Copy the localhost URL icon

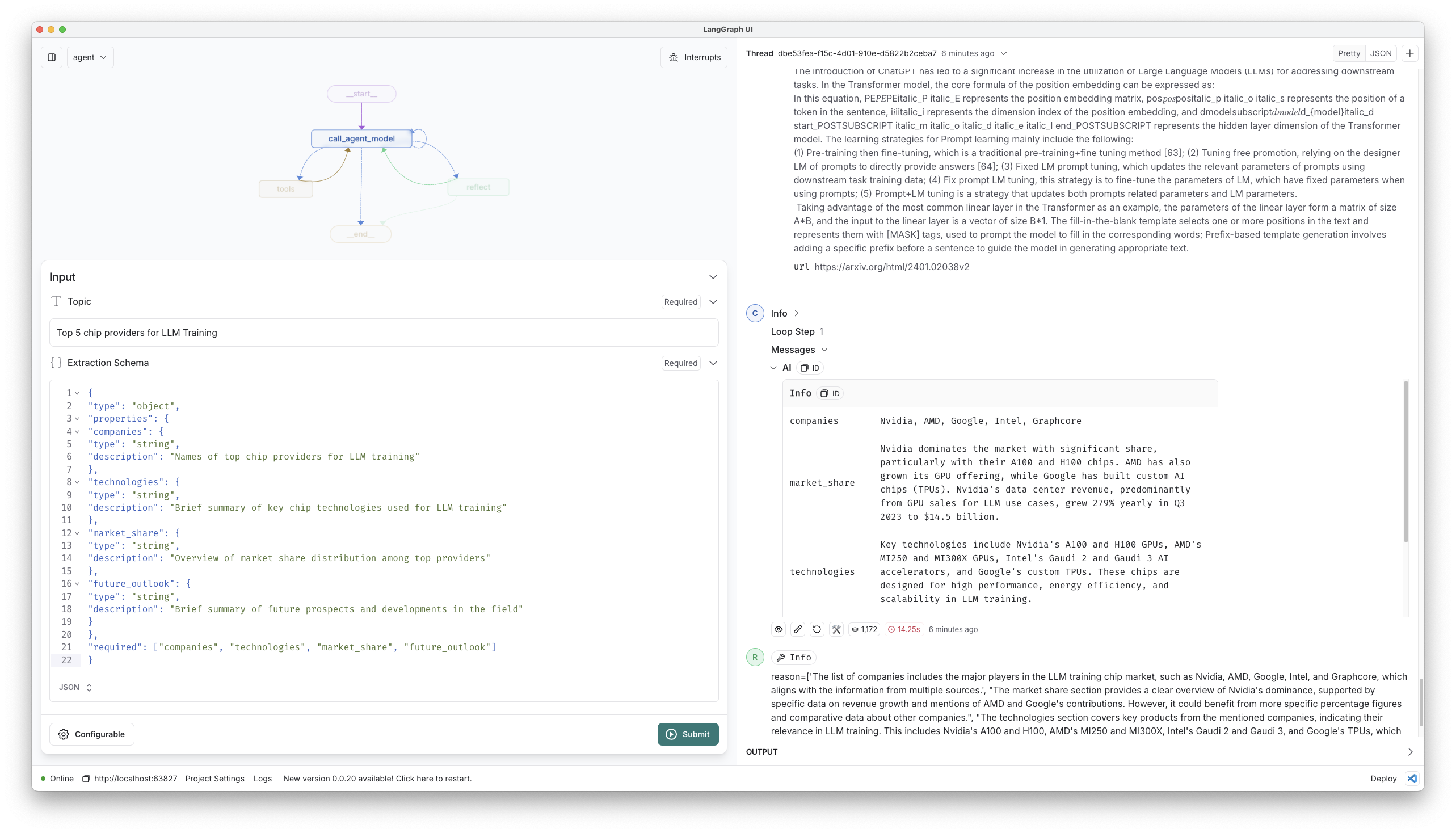click(86, 779)
